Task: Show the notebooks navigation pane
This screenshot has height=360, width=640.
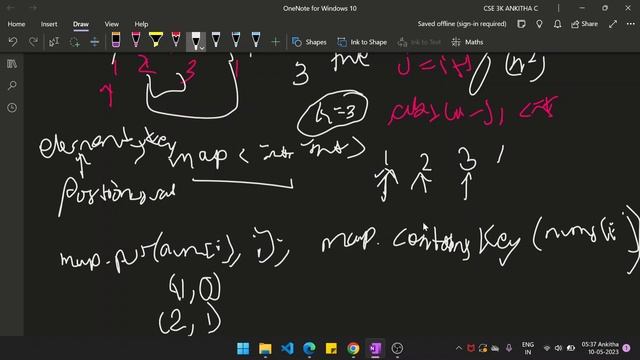Action: point(12,64)
